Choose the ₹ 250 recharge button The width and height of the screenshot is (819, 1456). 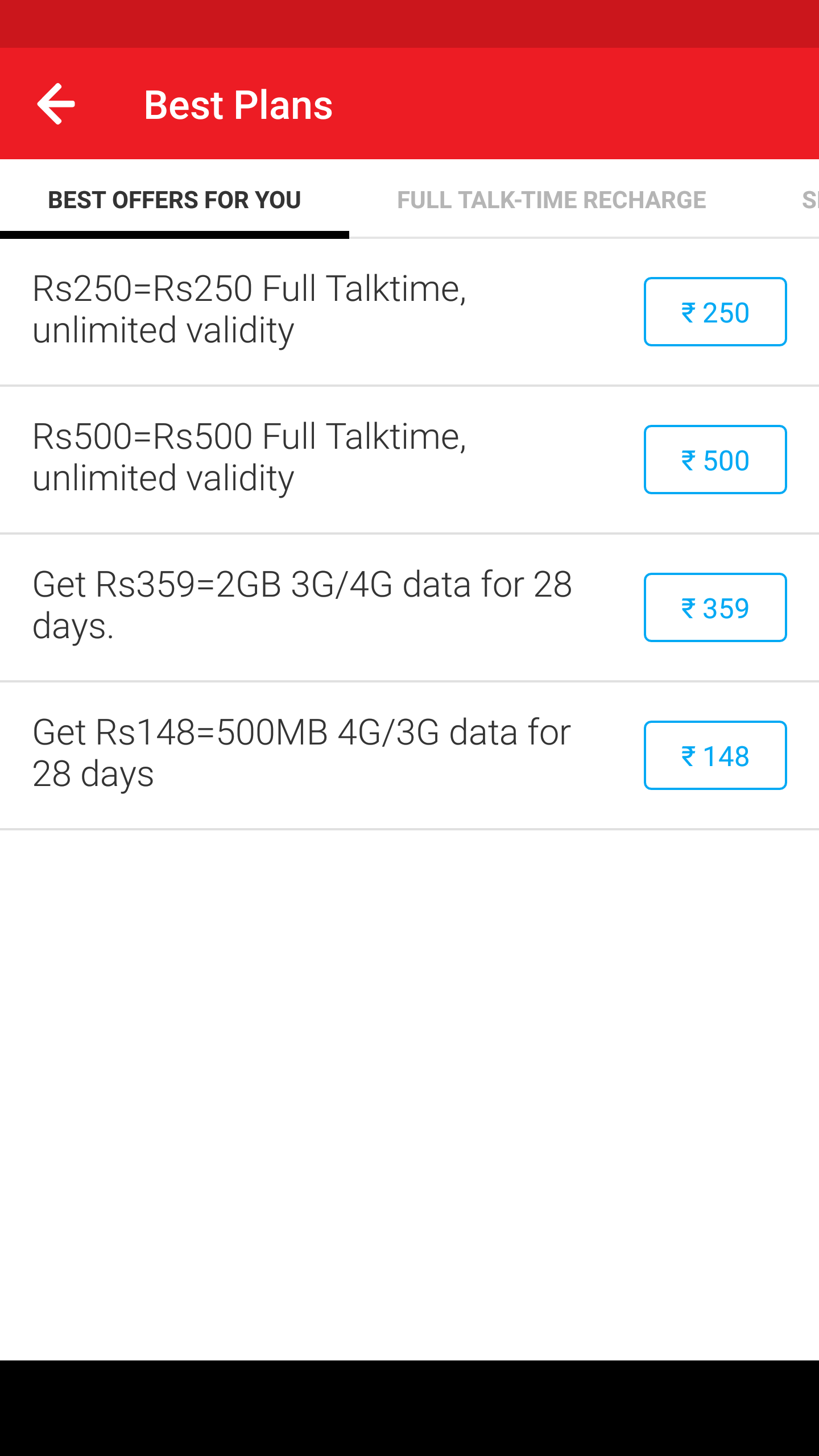[x=715, y=312]
